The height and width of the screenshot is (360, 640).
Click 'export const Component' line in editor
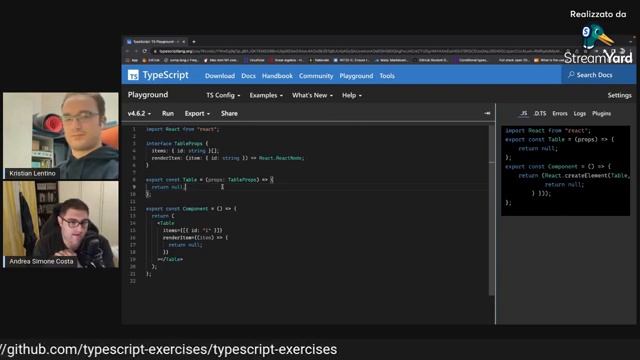191,209
